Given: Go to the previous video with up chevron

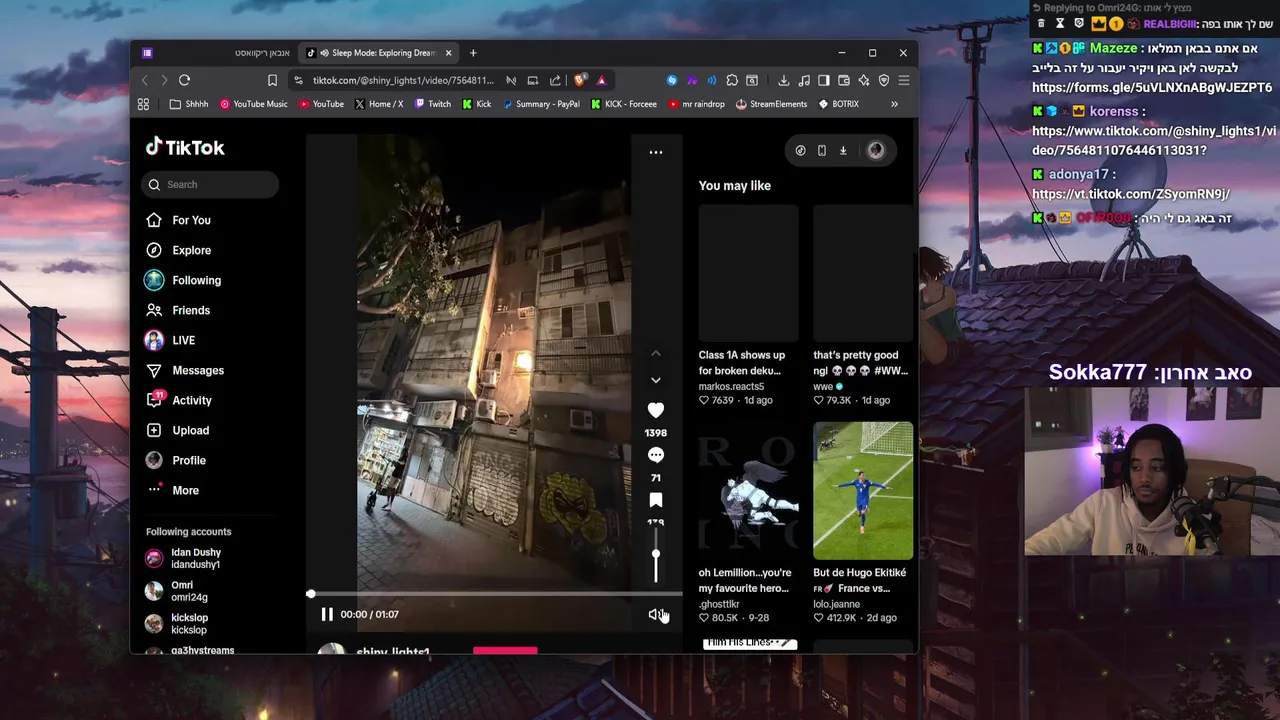Looking at the screenshot, I should pyautogui.click(x=656, y=353).
